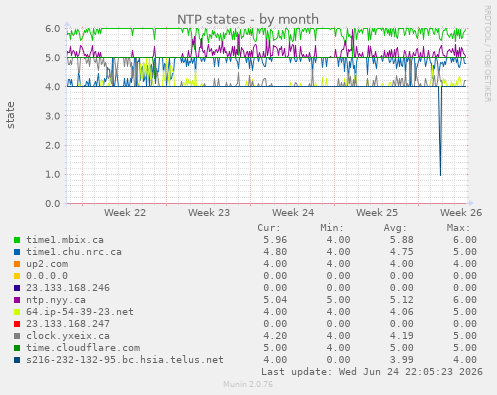Screen dimensions: 497x395
Task: Select the time1.mbix.ca legend label
Action: (65, 240)
